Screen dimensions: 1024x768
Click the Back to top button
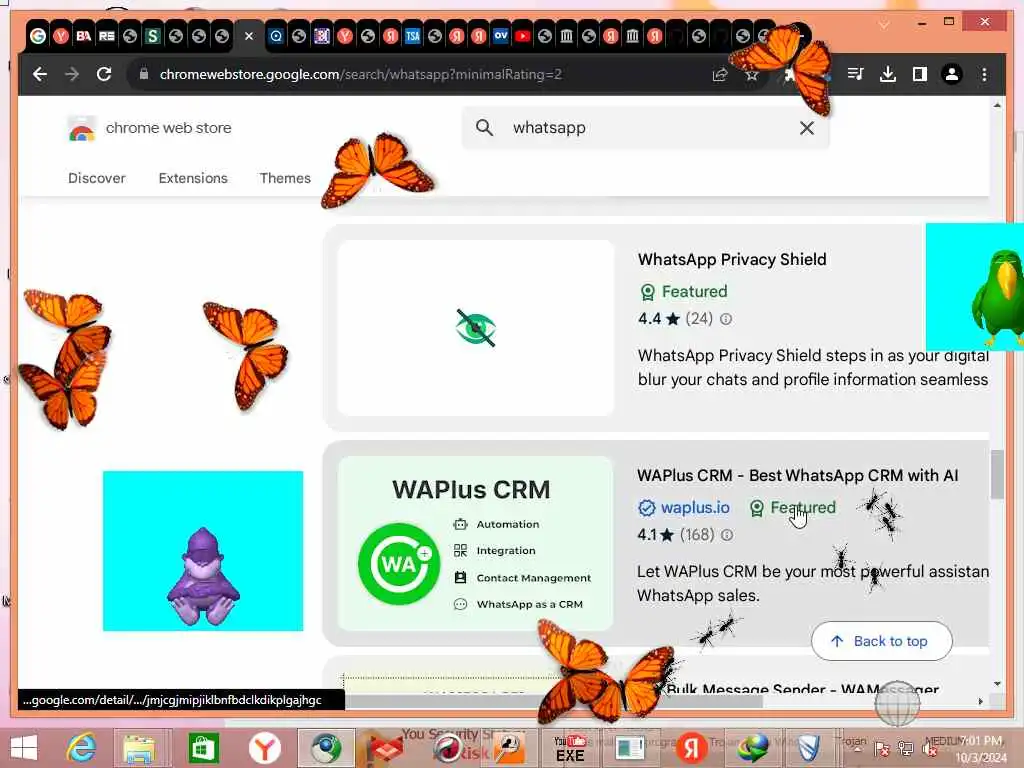point(882,641)
